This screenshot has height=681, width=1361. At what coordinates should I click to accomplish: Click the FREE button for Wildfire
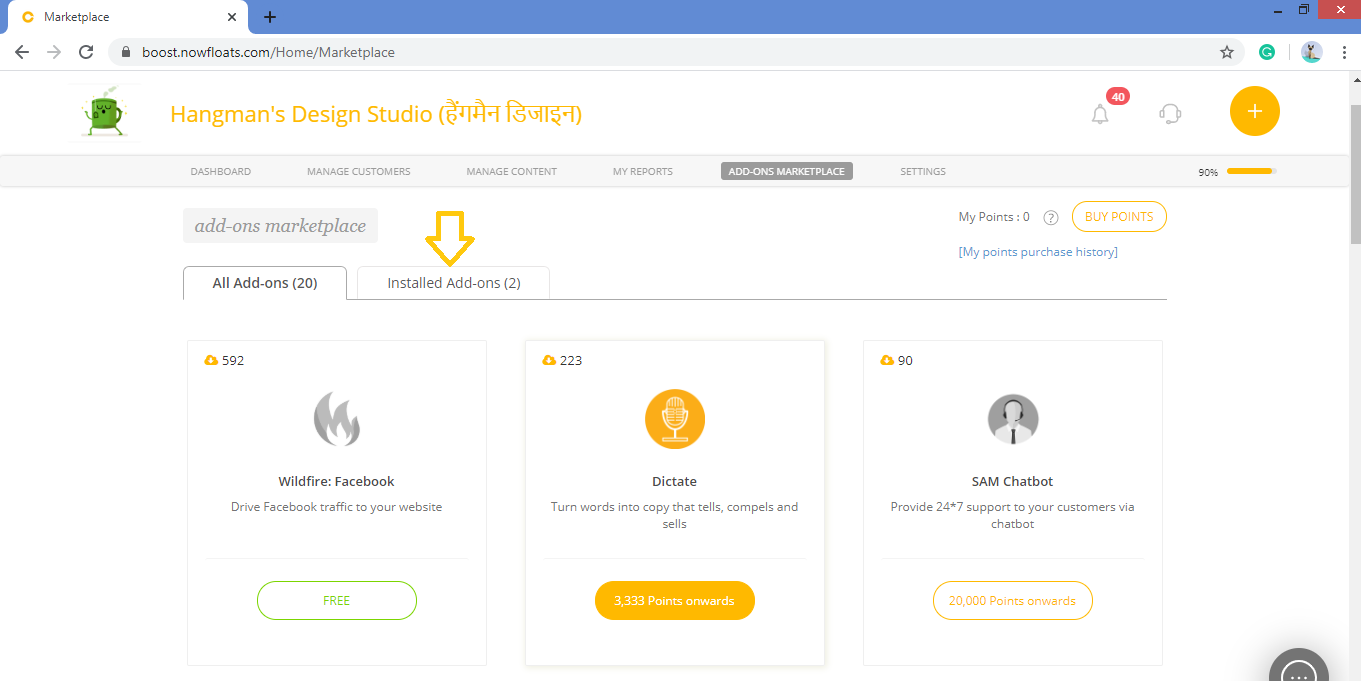tap(337, 601)
